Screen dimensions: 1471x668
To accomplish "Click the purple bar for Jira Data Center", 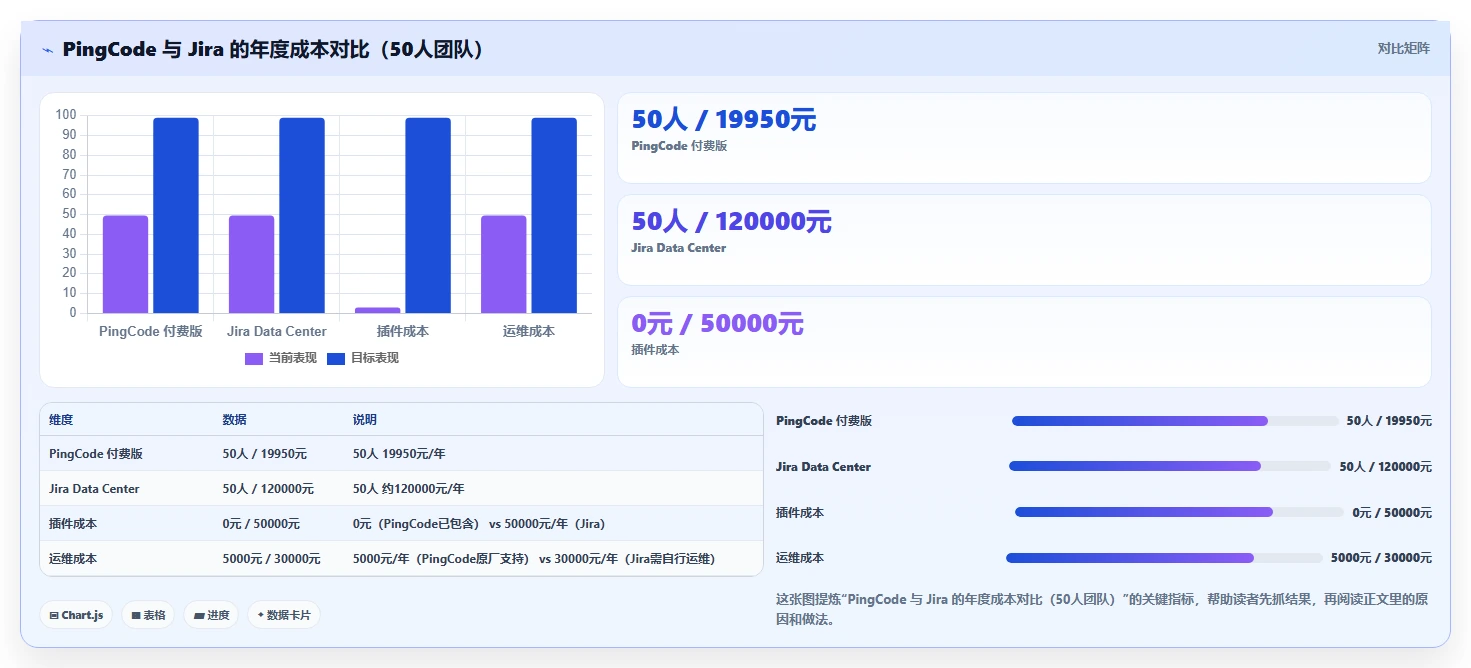I will coord(251,264).
